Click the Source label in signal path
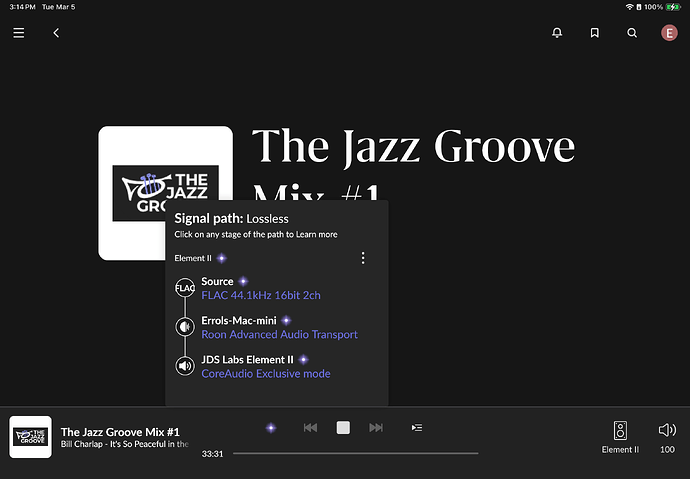 coord(217,282)
